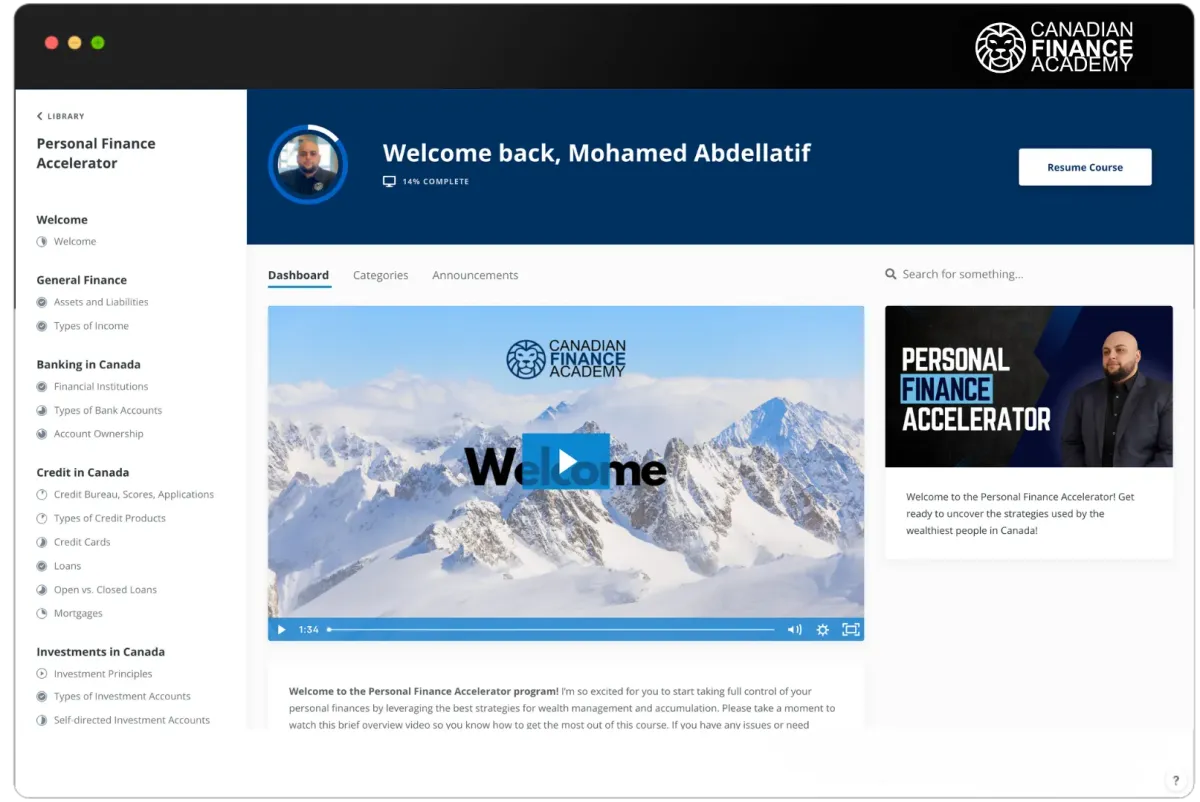Click the icon beside Types of Investment Accounts
The height and width of the screenshot is (802, 1200).
tap(42, 697)
